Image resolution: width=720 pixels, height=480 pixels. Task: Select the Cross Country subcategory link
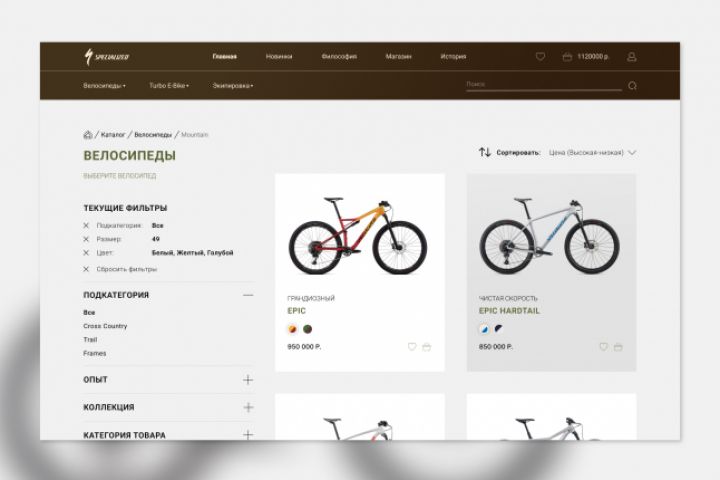[105, 326]
